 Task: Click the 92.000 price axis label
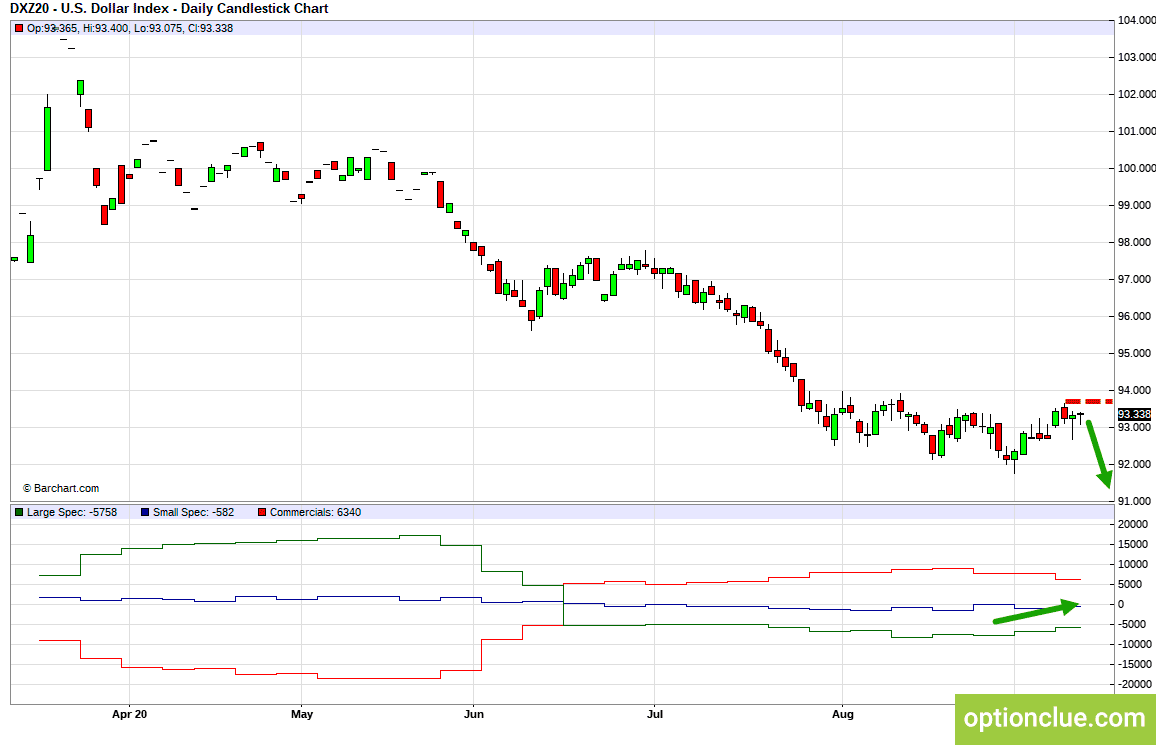pos(1136,464)
